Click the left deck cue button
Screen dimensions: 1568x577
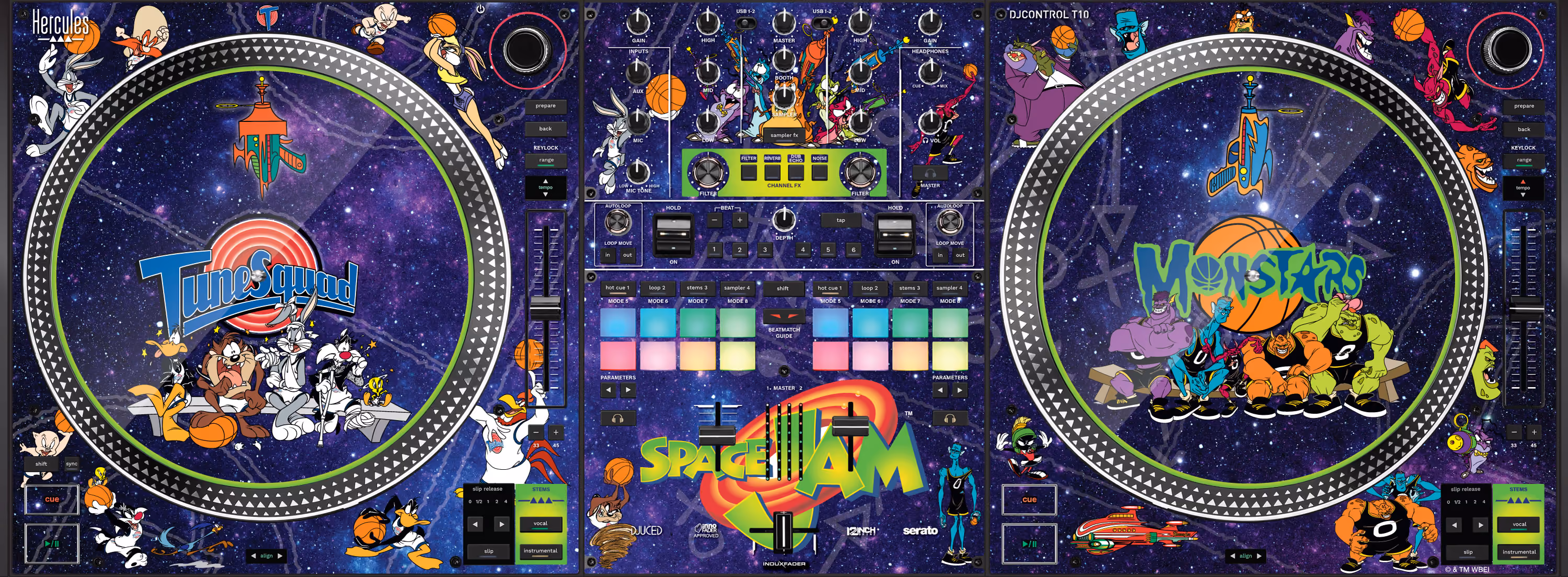52,500
